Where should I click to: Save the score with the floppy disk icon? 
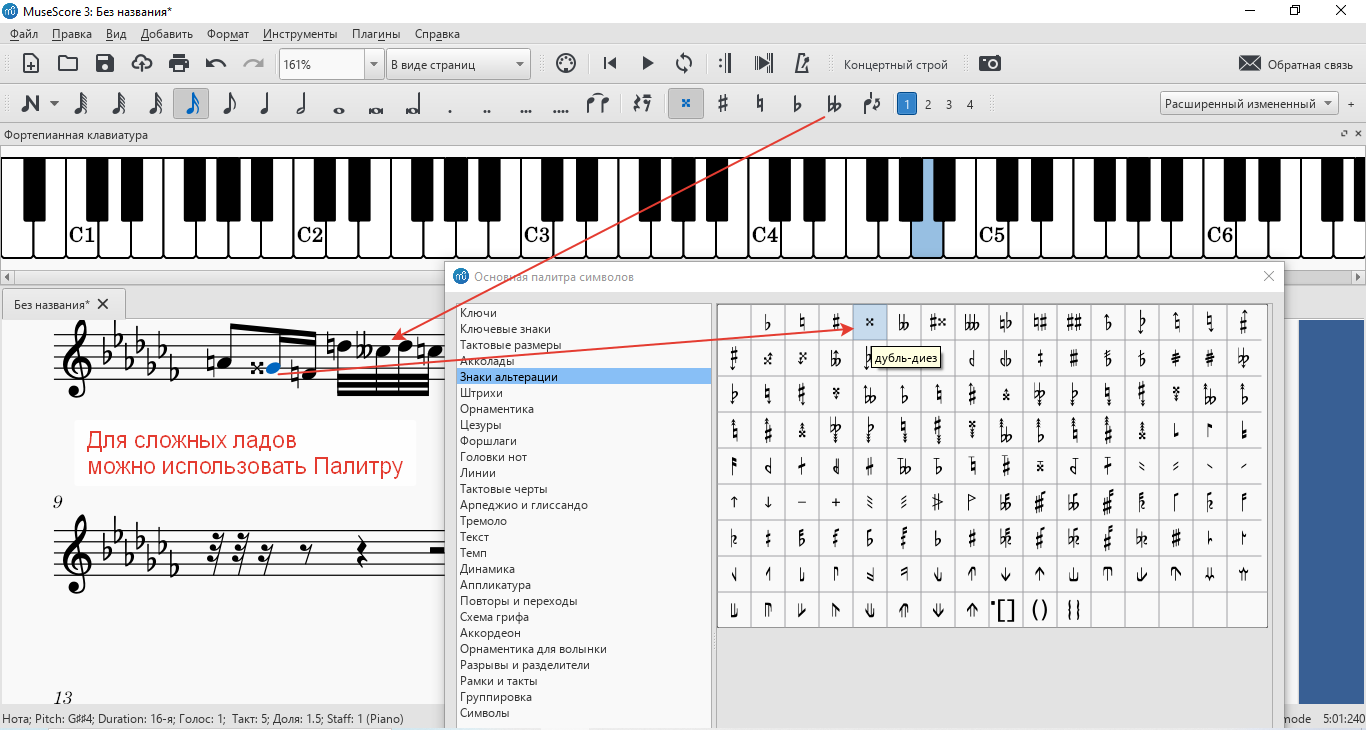(x=105, y=64)
